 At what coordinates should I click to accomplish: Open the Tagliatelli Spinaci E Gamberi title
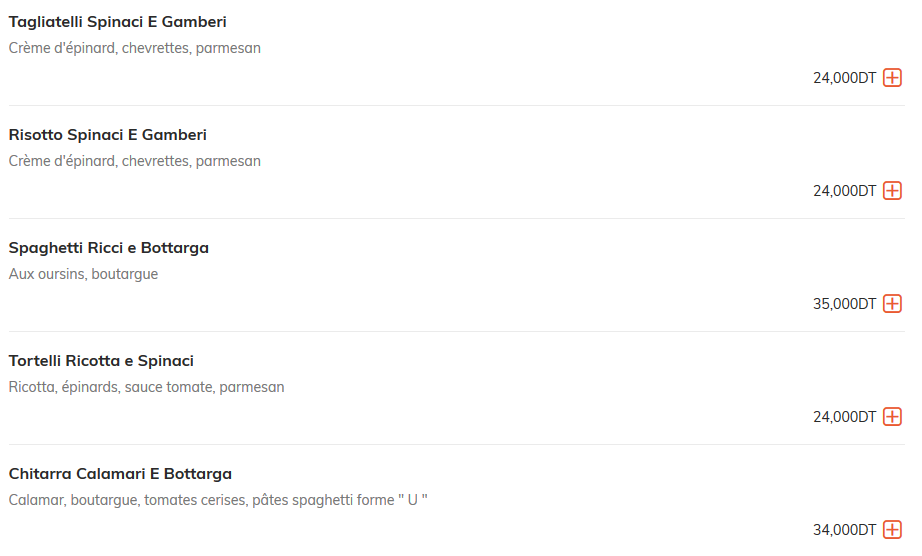(118, 22)
